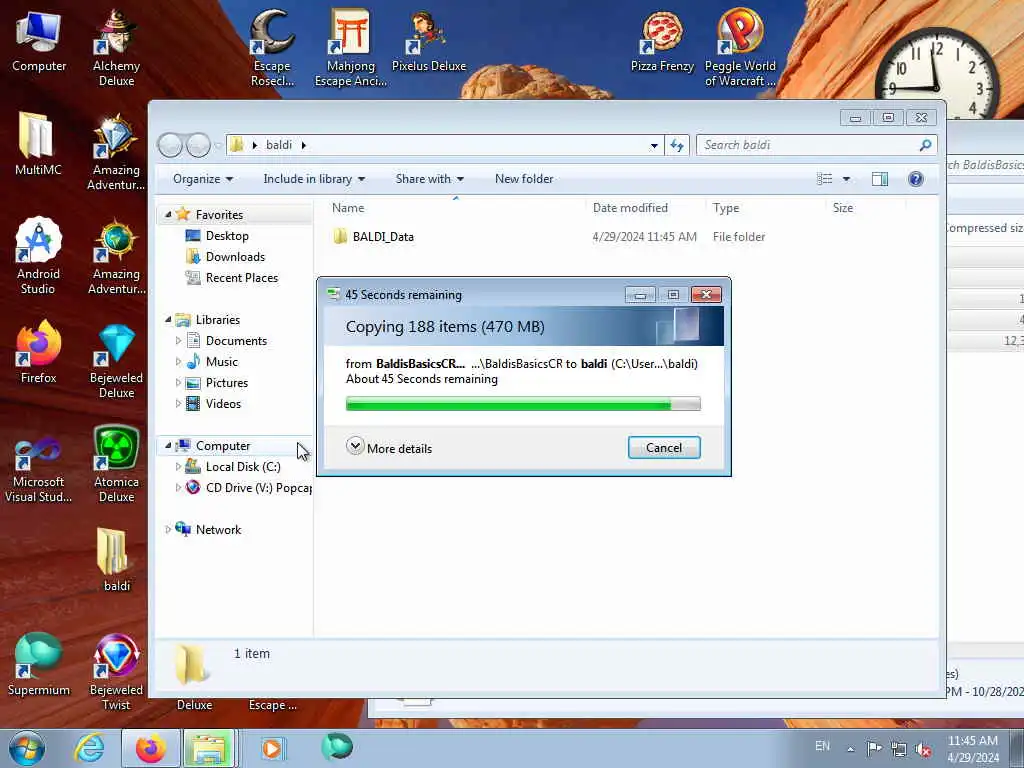Open Escape Rosecliff desktop shortcut
Image resolution: width=1024 pixels, height=768 pixels.
click(x=272, y=48)
